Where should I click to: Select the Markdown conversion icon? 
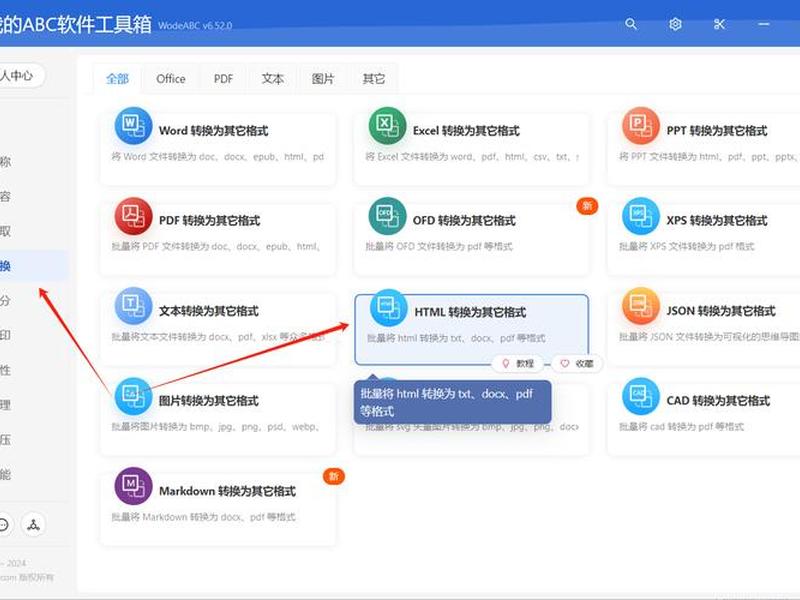(x=133, y=486)
